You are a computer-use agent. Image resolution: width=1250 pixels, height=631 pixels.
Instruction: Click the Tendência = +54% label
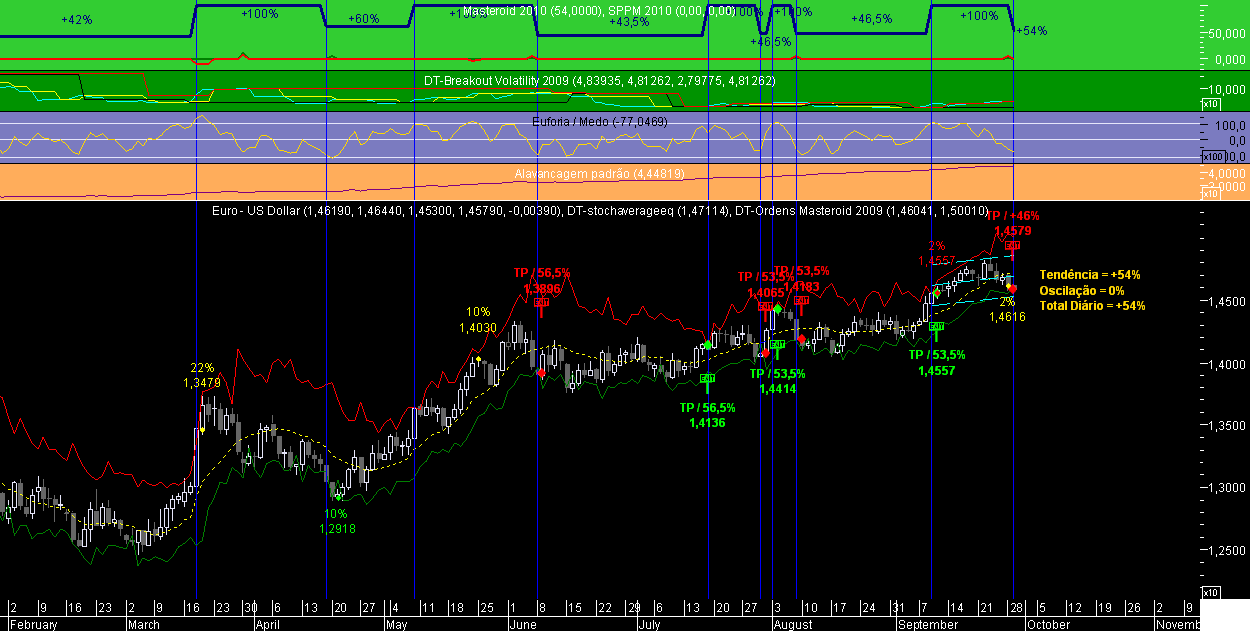(1090, 274)
